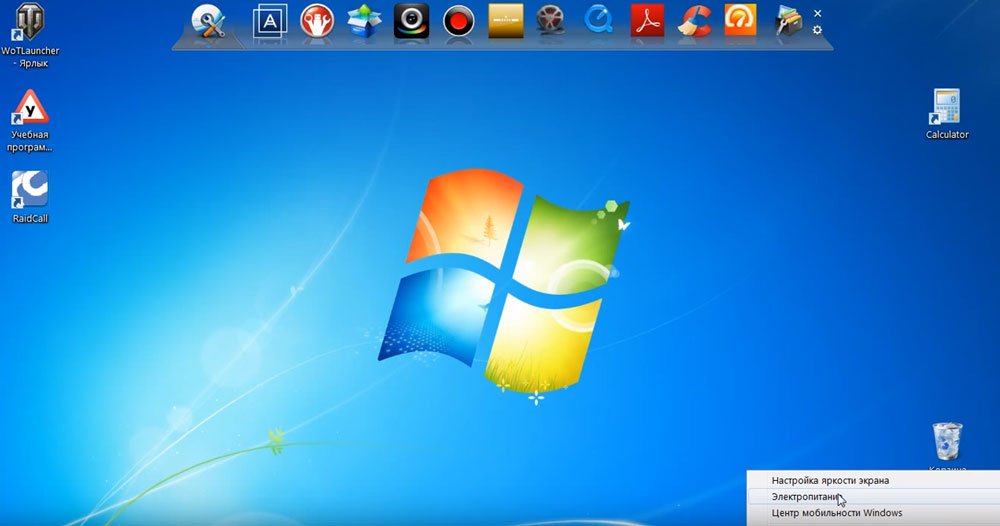Launch the black camera lens app icon
1000x526 pixels.
point(411,21)
